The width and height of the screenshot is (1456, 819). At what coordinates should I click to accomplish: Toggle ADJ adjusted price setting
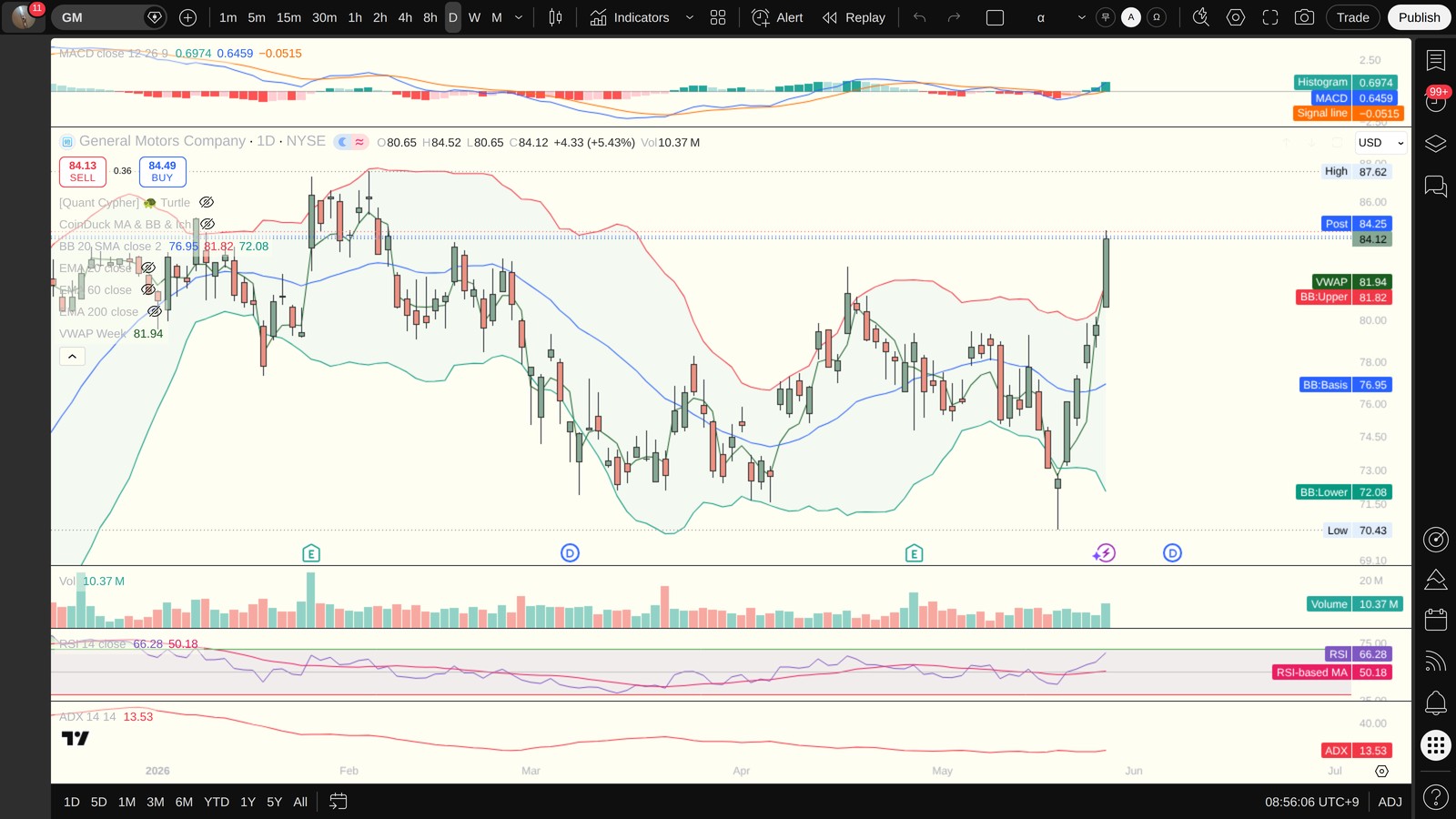coord(1390,802)
